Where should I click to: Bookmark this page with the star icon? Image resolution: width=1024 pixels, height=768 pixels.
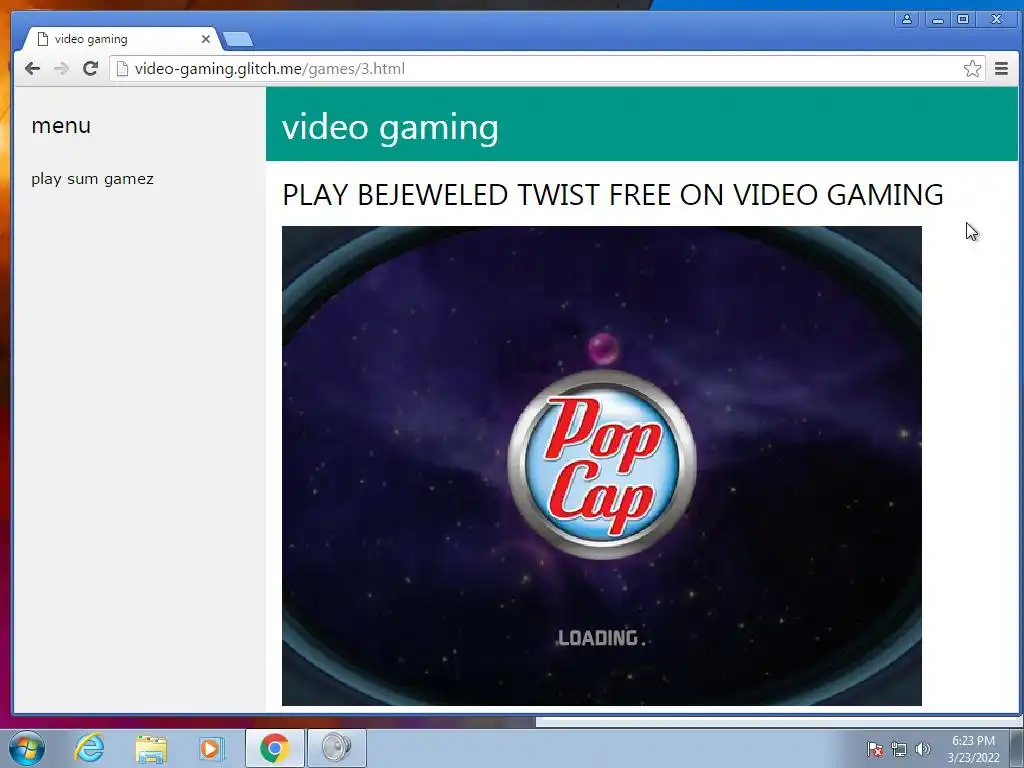[972, 69]
